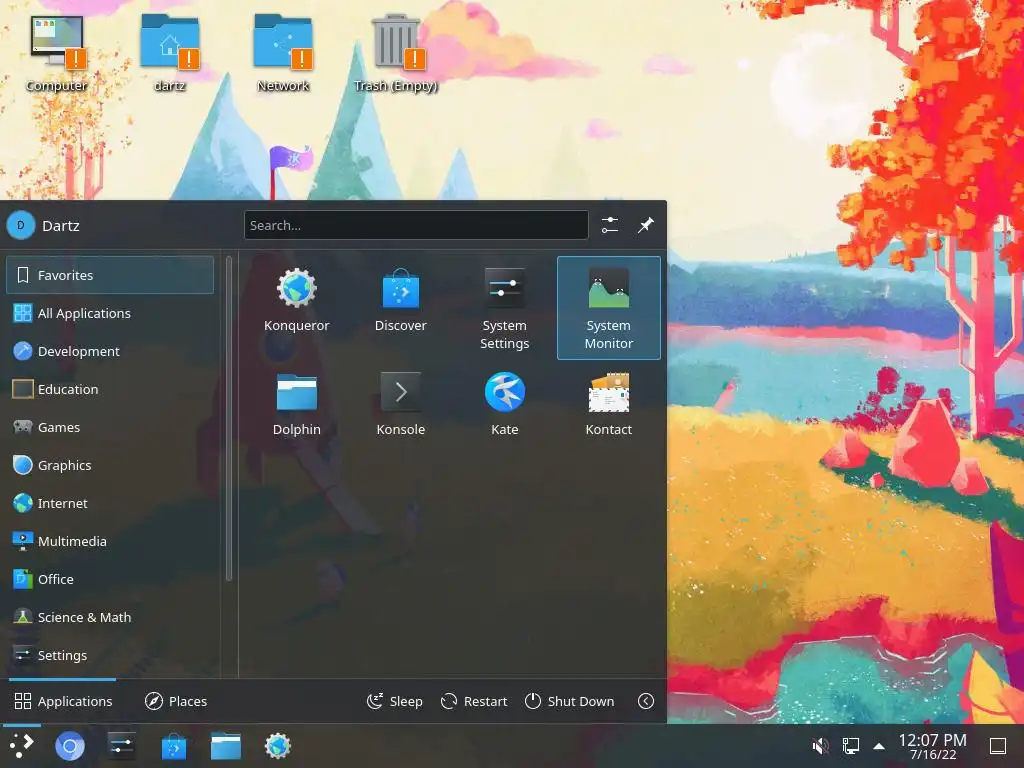
Task: Click in the Search field
Action: tap(416, 225)
